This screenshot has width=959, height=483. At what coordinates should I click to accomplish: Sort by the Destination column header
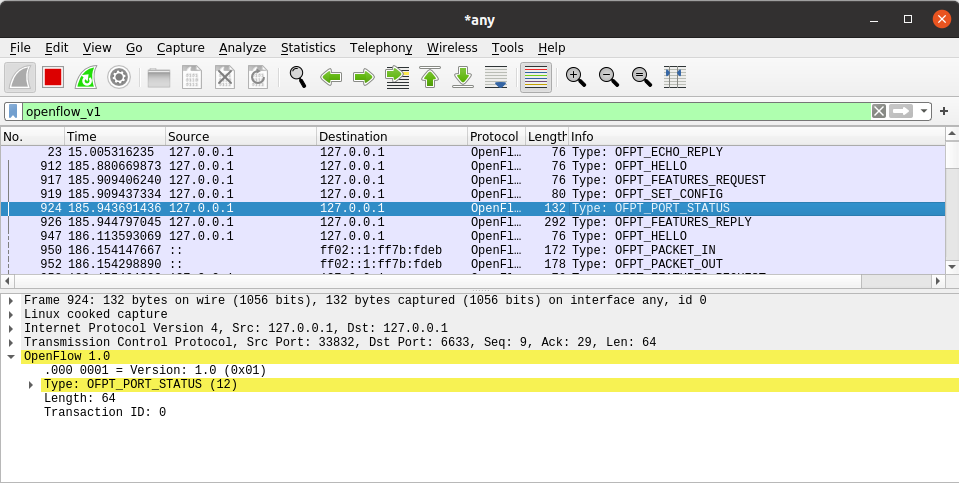[x=392, y=136]
